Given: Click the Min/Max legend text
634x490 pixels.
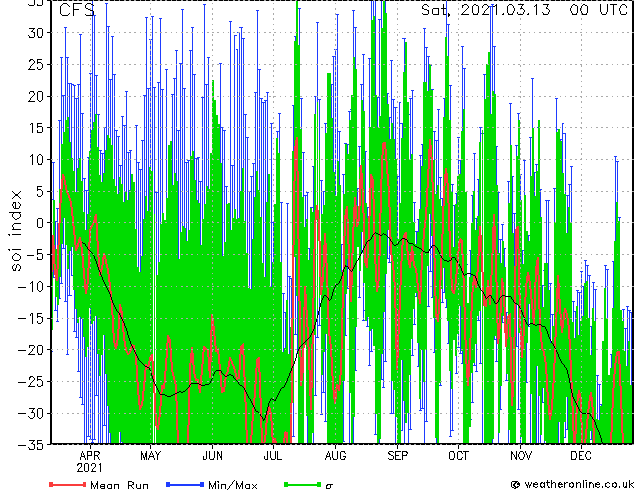Looking at the screenshot, I should [x=233, y=485].
